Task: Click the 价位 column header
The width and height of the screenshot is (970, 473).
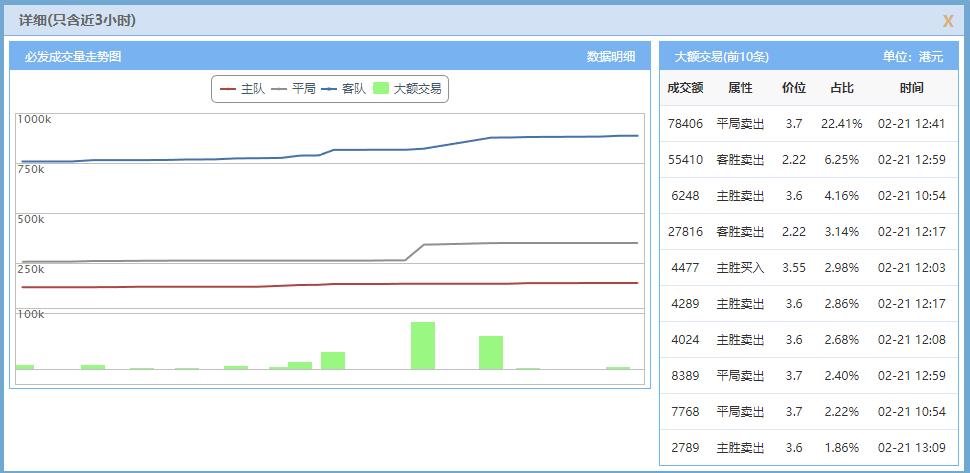Action: [x=794, y=88]
